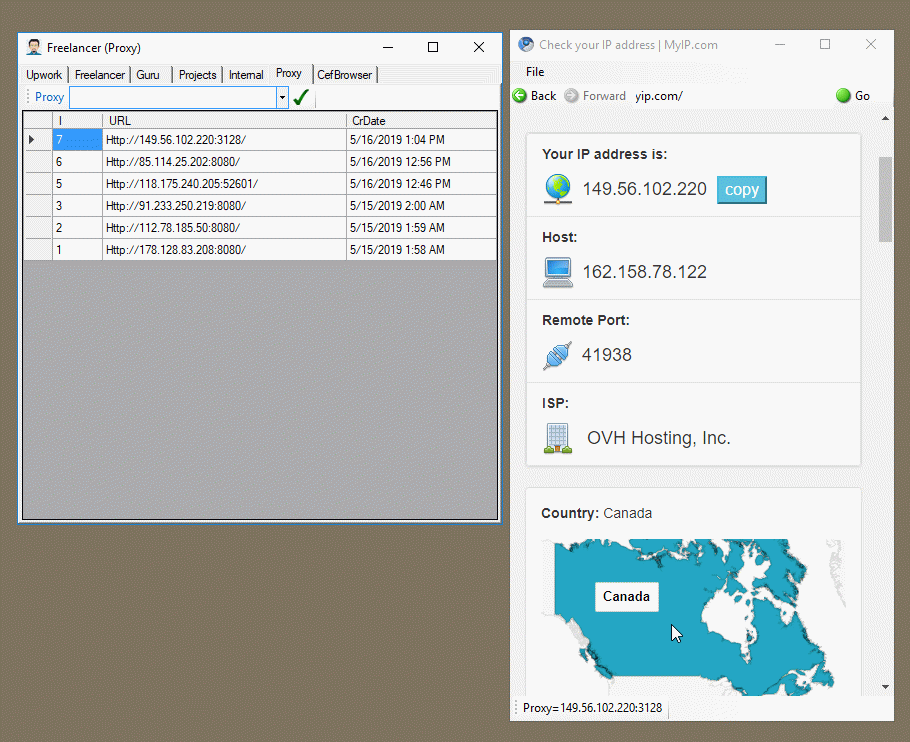Image resolution: width=910 pixels, height=742 pixels.
Task: Click the scrollbar up arrow in browser
Action: 885,118
